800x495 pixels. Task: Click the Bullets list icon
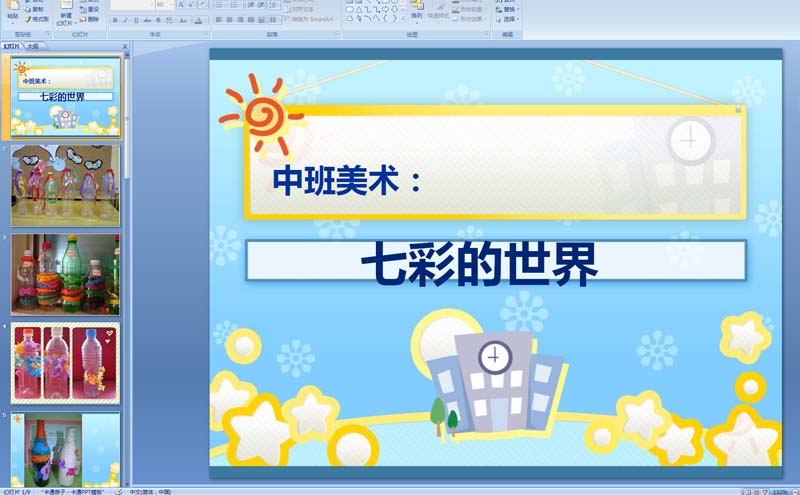219,5
